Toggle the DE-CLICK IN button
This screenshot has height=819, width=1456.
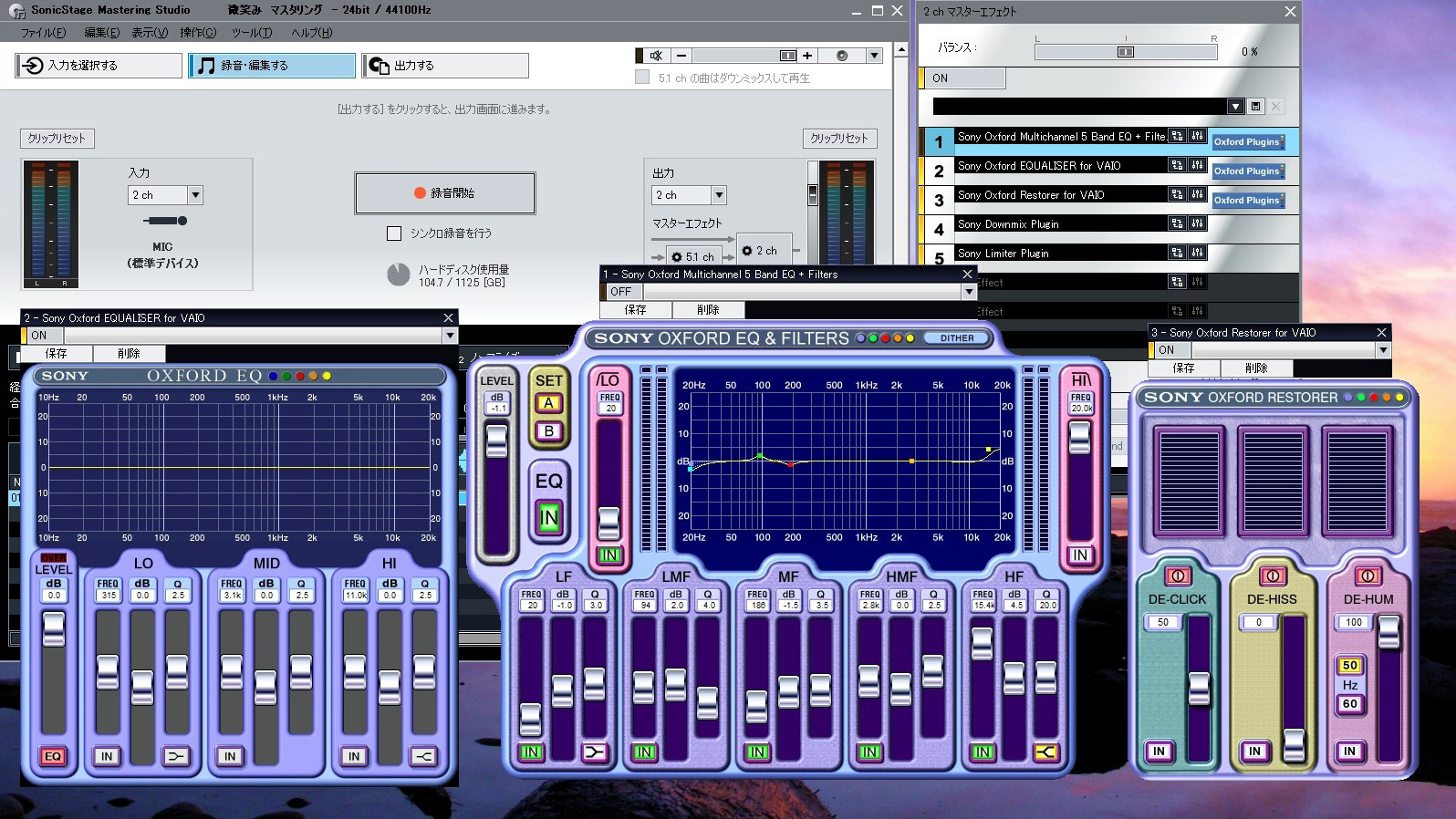[x=1159, y=752]
